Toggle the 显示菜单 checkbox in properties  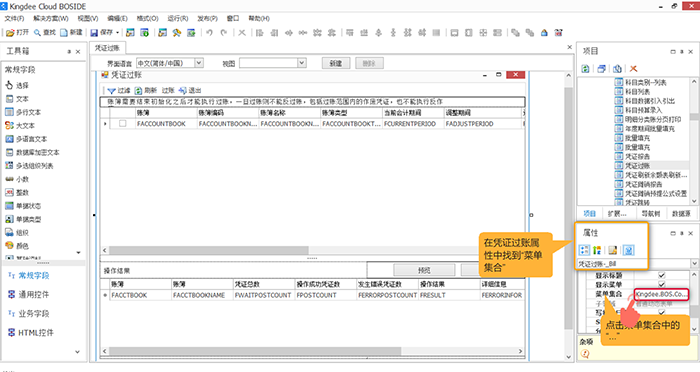coord(662,284)
